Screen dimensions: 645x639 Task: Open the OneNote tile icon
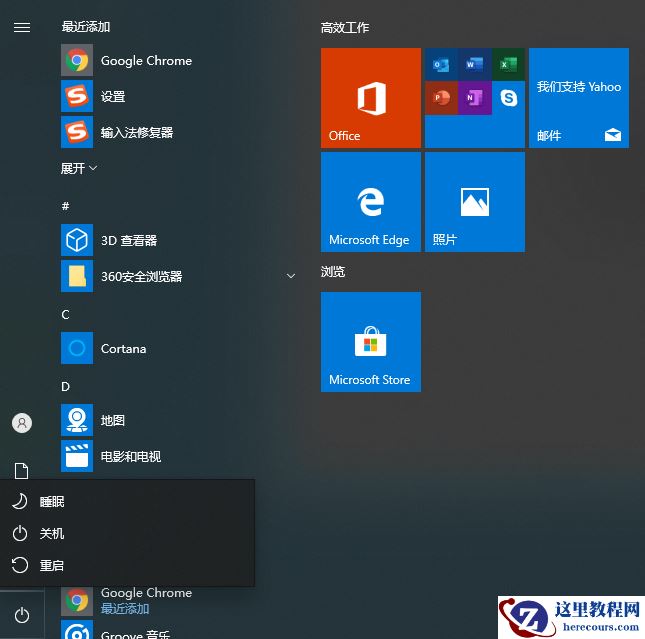pos(474,98)
